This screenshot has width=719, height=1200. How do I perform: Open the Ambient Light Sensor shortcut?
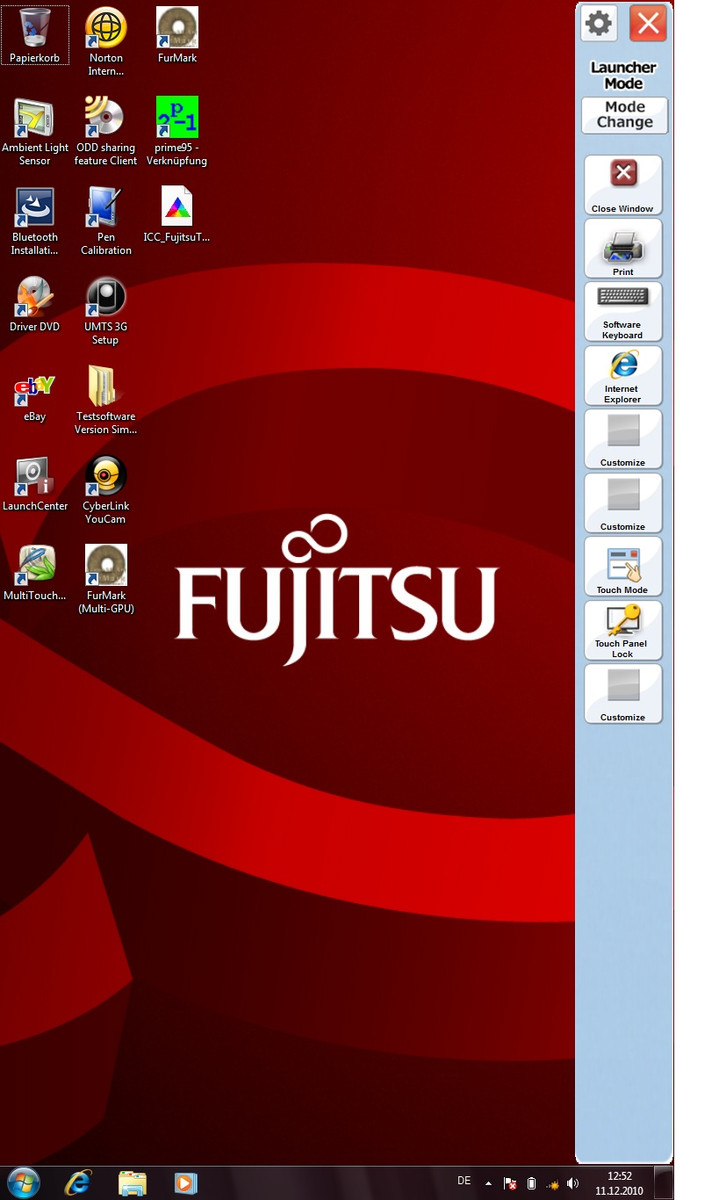[35, 131]
